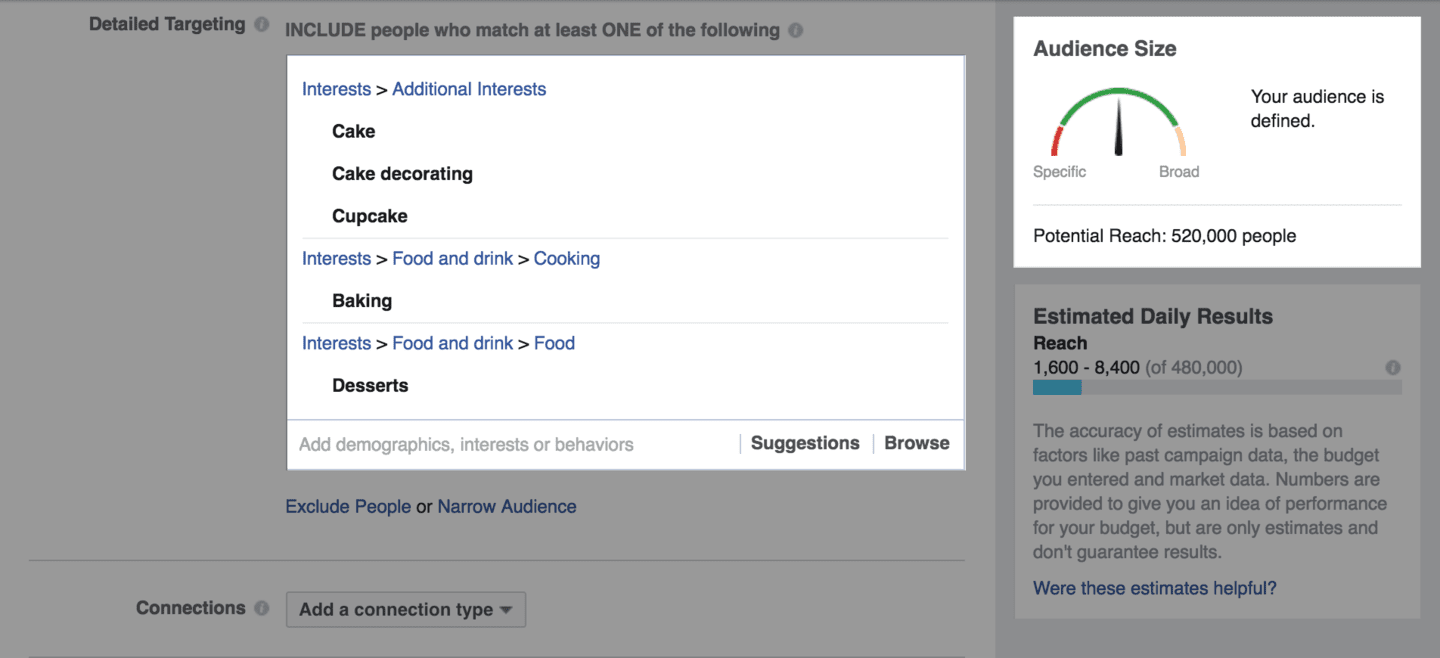
Task: Click the Connections info icon
Action: (261, 607)
